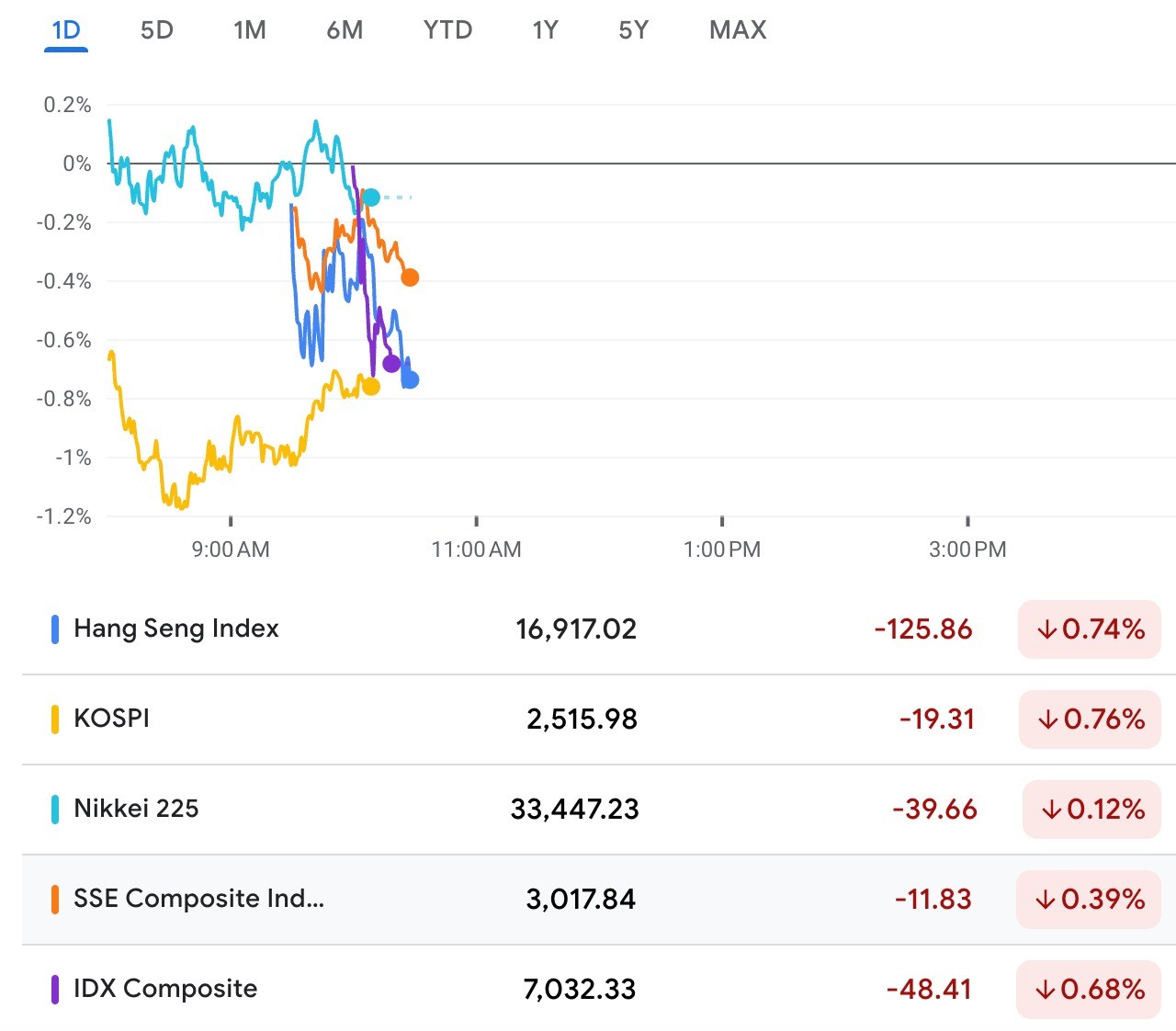
Task: Click the KOSPI price 2,515.98
Action: [582, 719]
